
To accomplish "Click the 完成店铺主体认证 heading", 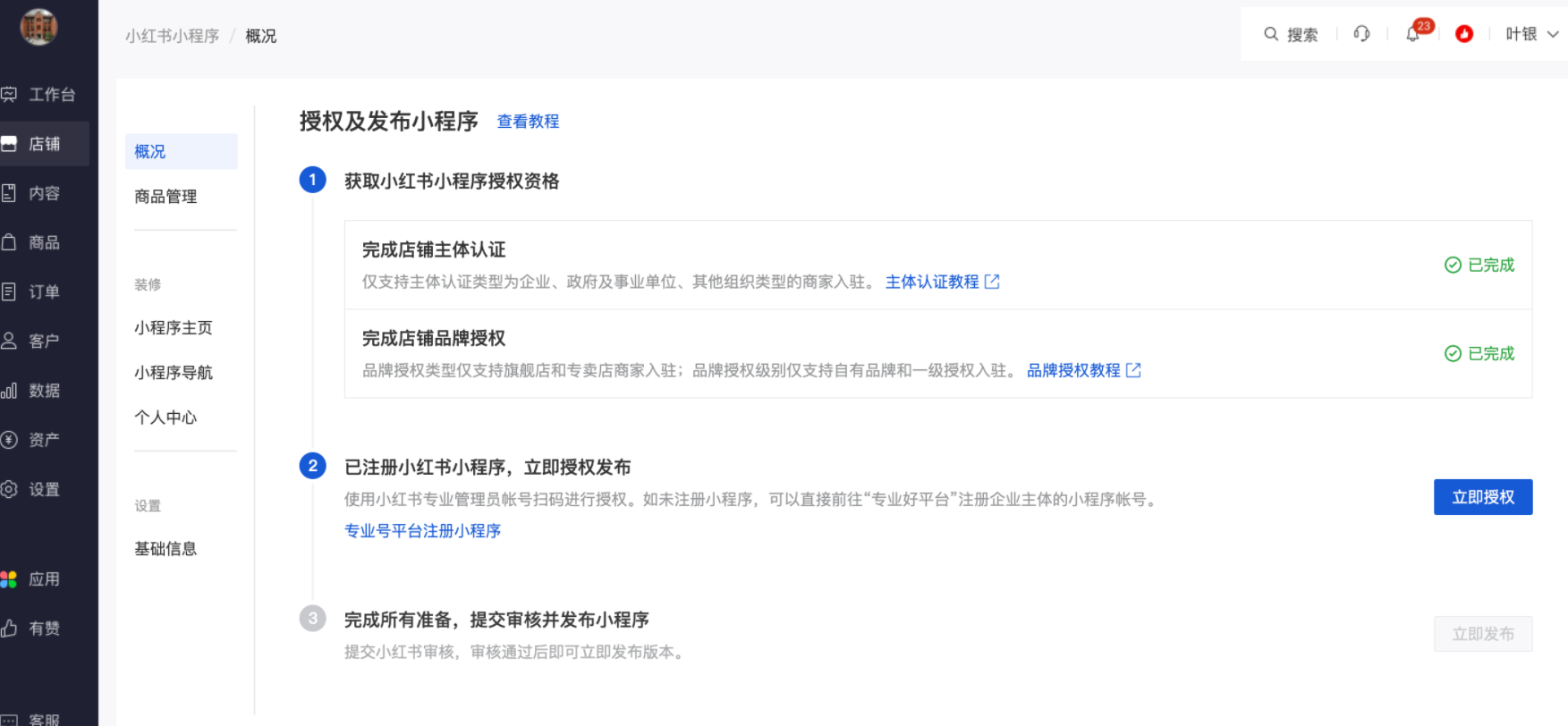I will [434, 249].
